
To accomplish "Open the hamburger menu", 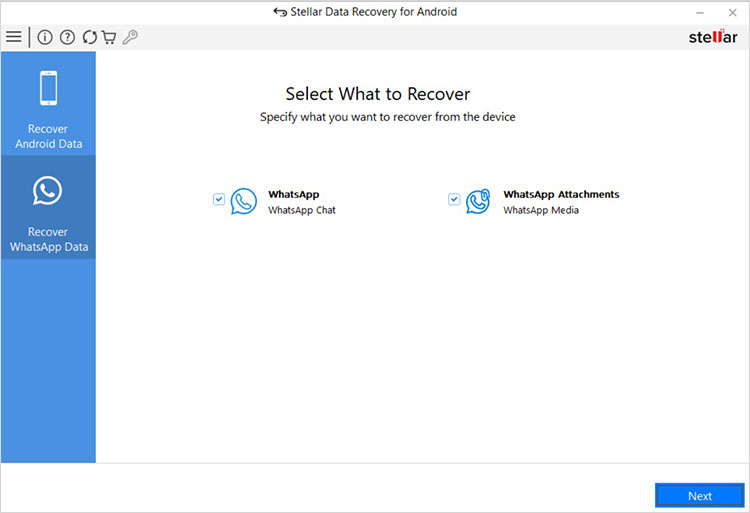I will click(14, 37).
